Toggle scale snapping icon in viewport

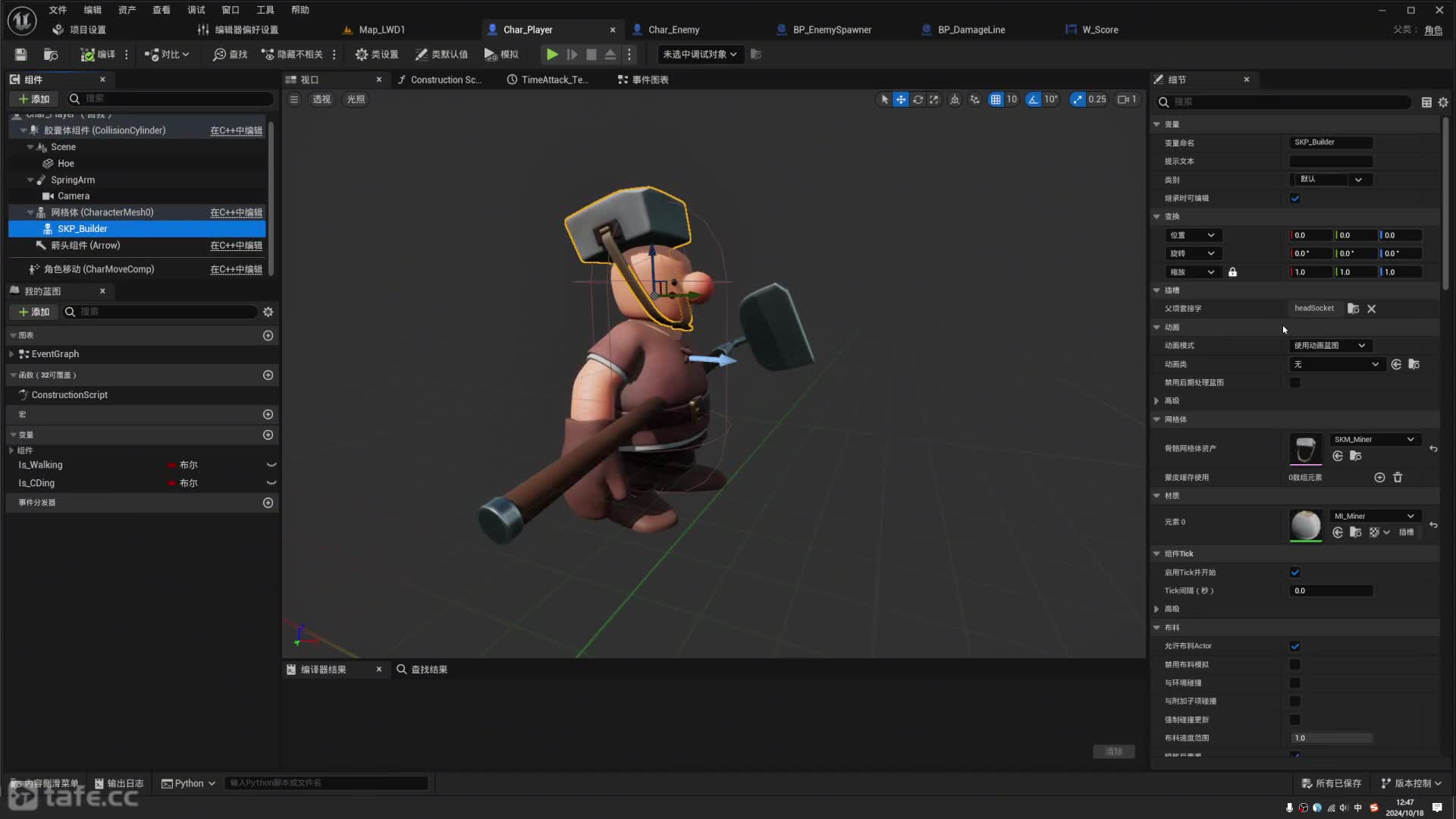pos(1078,99)
